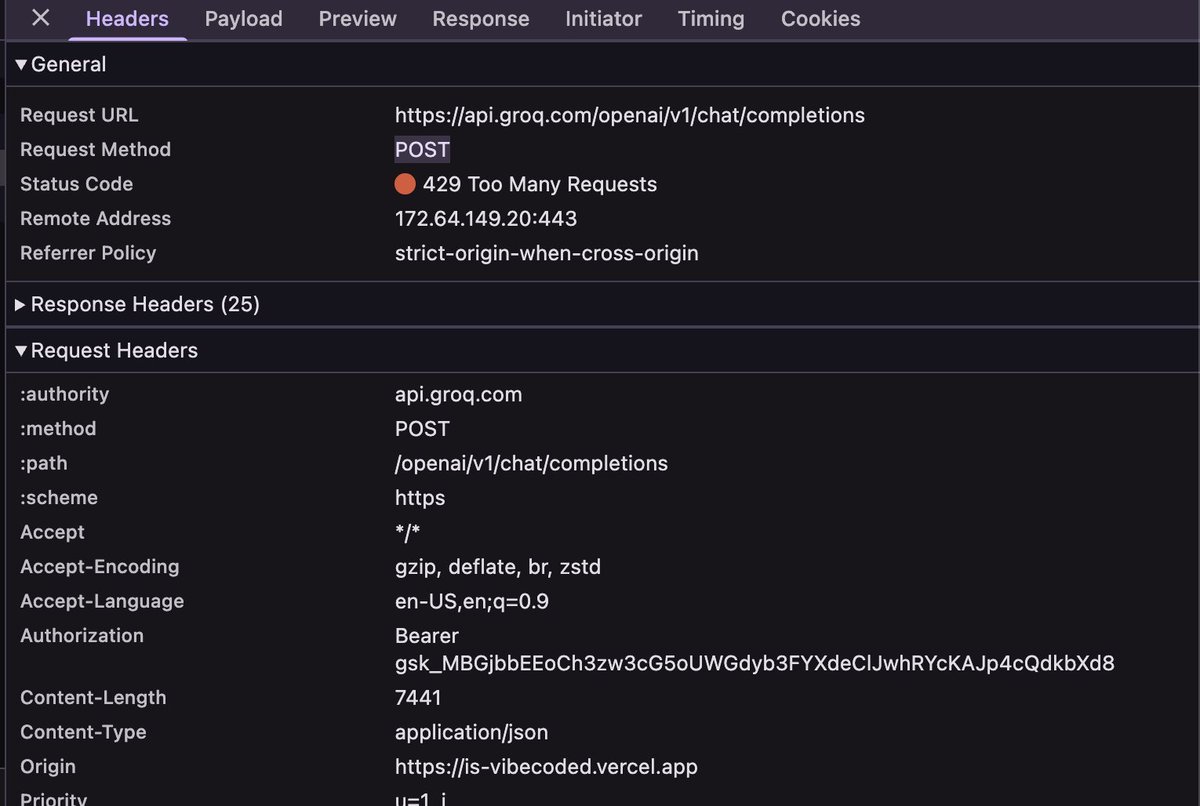Collapse the Request Headers section
1200x806 pixels.
click(106, 350)
